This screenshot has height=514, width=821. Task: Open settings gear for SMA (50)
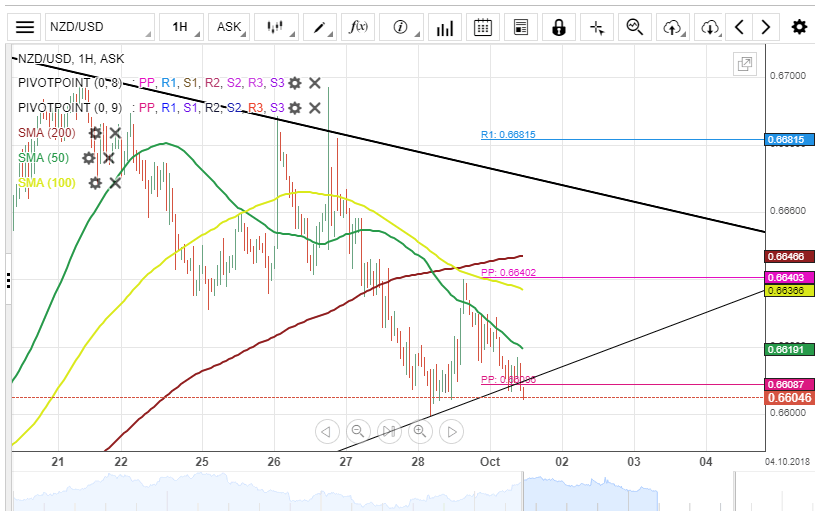(x=88, y=158)
